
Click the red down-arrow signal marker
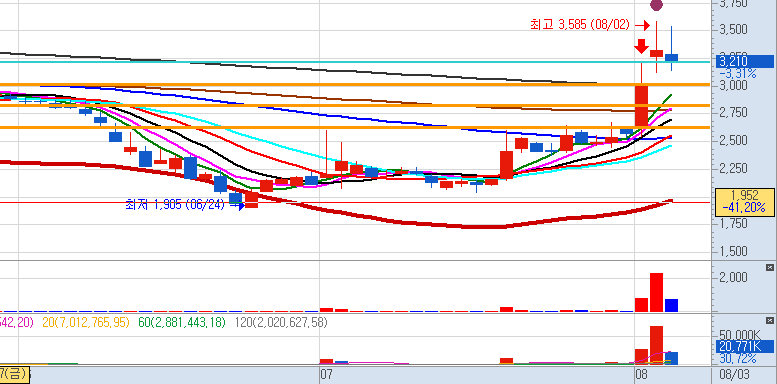(641, 47)
